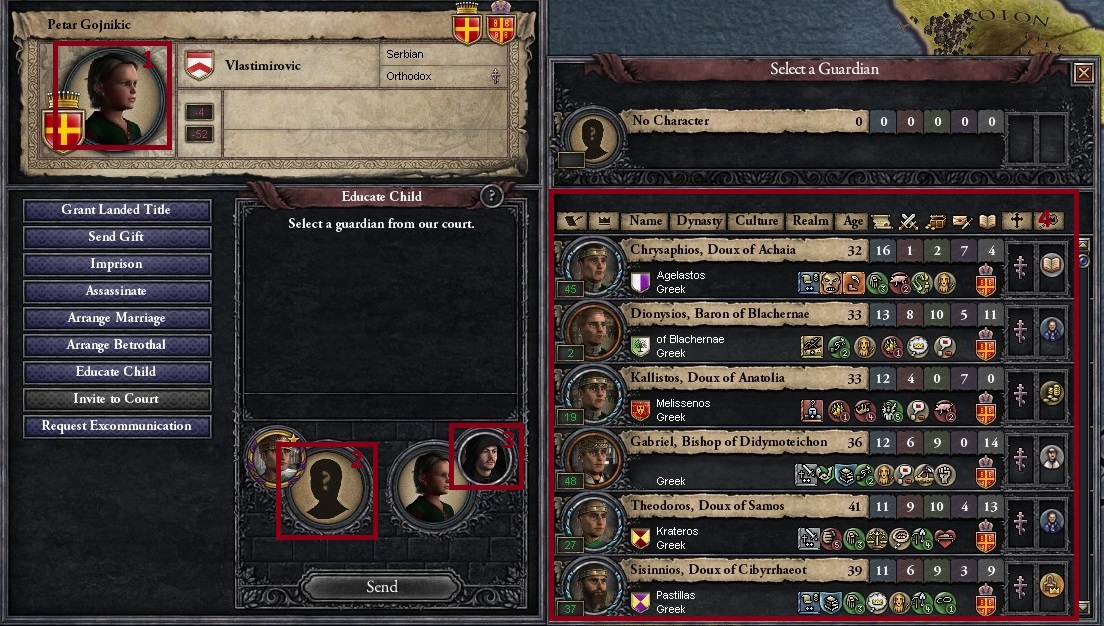Sort guardians by diplomacy scroll icon
The width and height of the screenshot is (1104, 626).
pos(881,221)
